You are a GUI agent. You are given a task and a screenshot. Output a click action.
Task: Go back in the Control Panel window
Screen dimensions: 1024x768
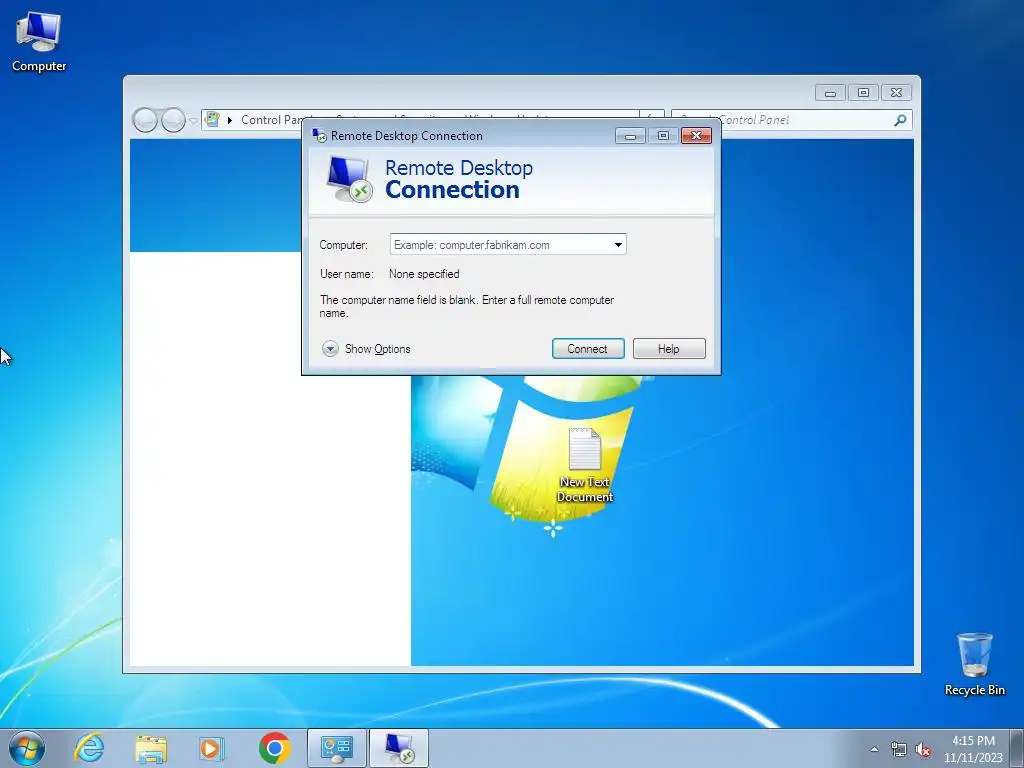(x=145, y=120)
